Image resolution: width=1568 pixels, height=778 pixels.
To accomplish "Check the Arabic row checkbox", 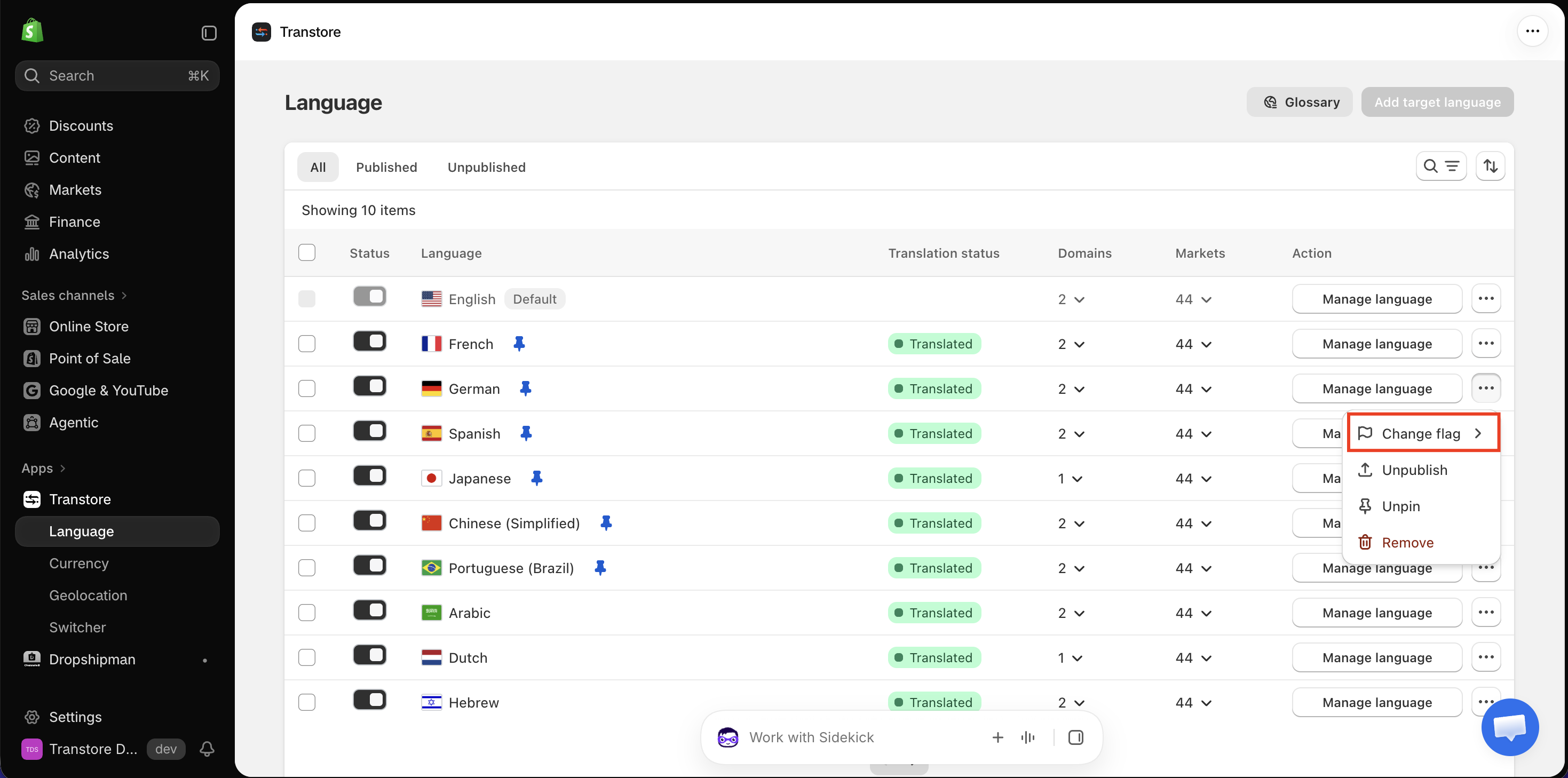I will (x=307, y=613).
